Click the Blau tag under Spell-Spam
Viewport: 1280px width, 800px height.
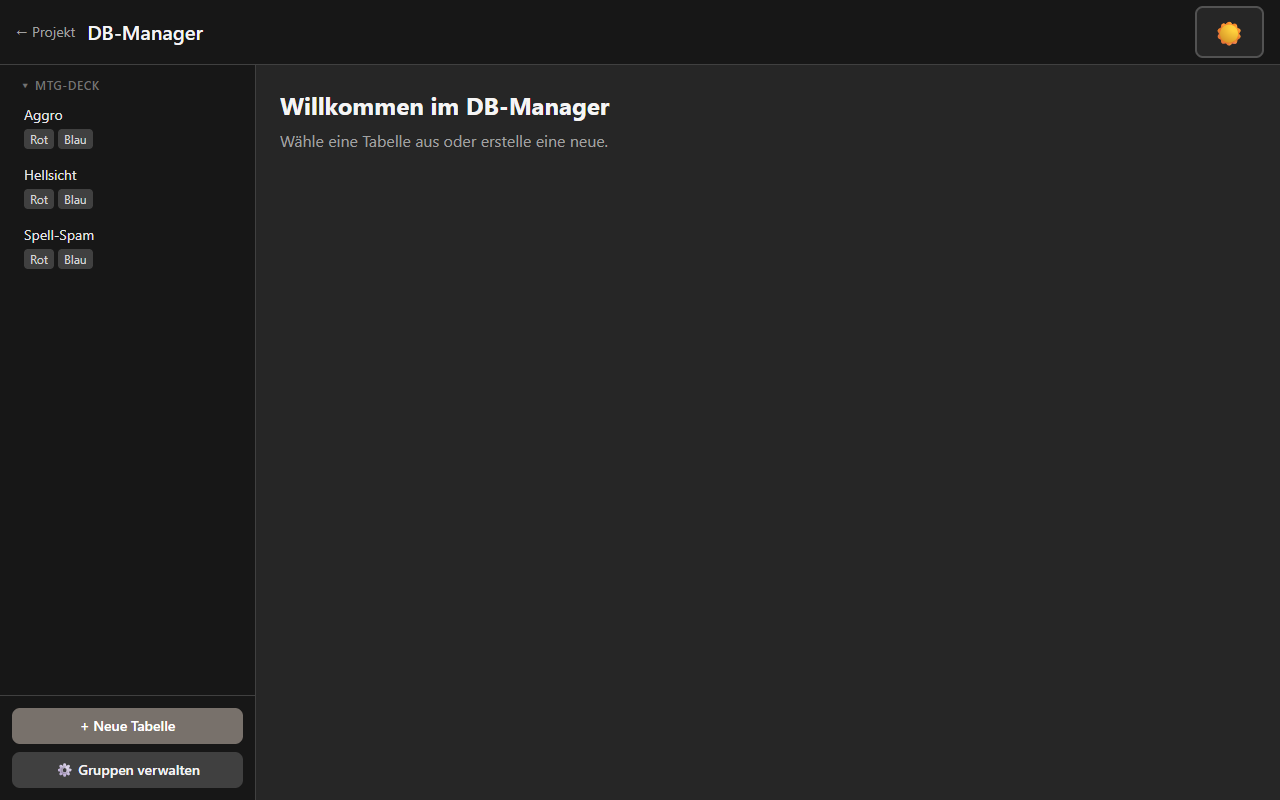tap(75, 260)
